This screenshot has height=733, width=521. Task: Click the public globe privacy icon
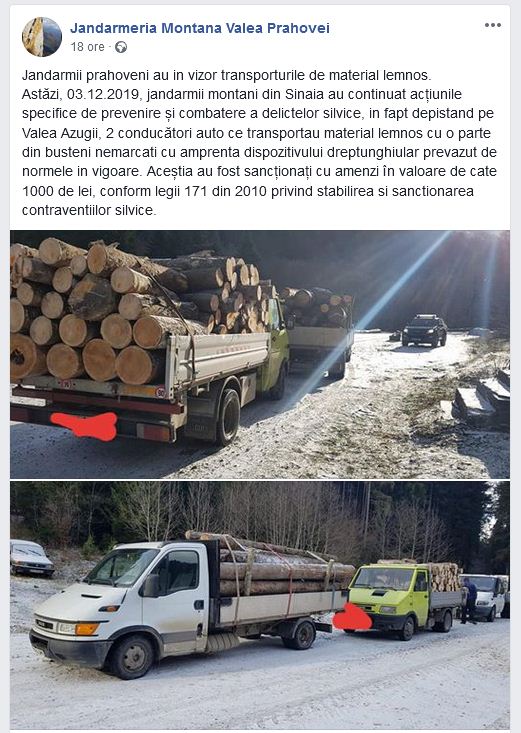[x=121, y=47]
